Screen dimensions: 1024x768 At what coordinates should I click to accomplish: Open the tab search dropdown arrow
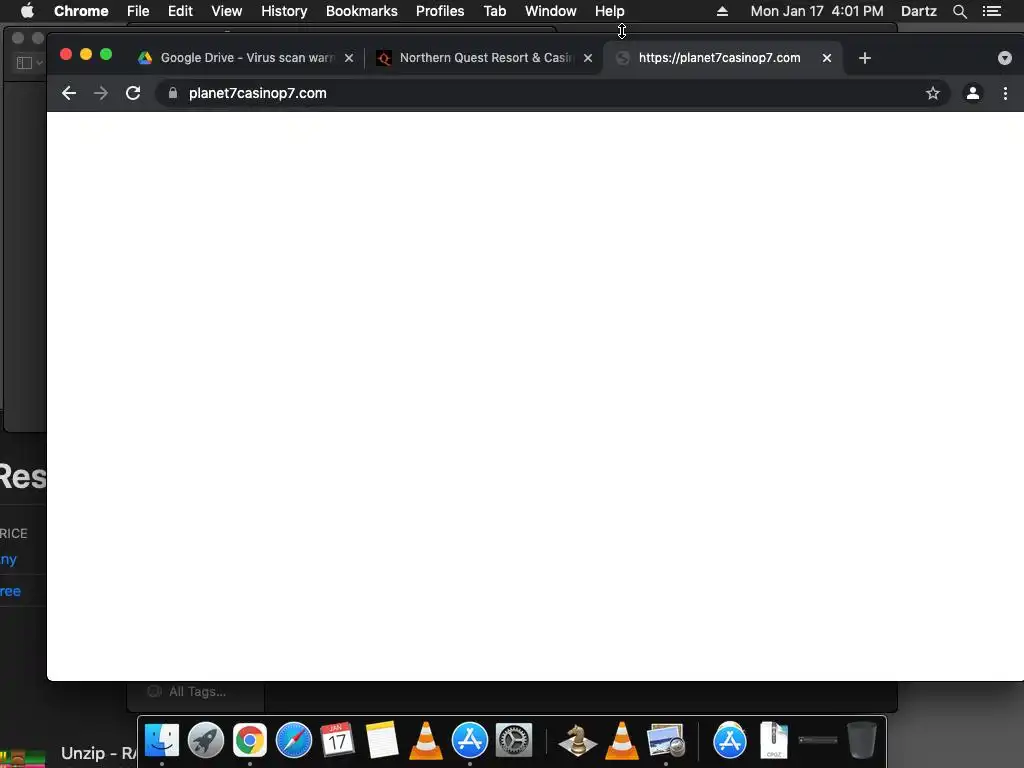(x=1004, y=58)
